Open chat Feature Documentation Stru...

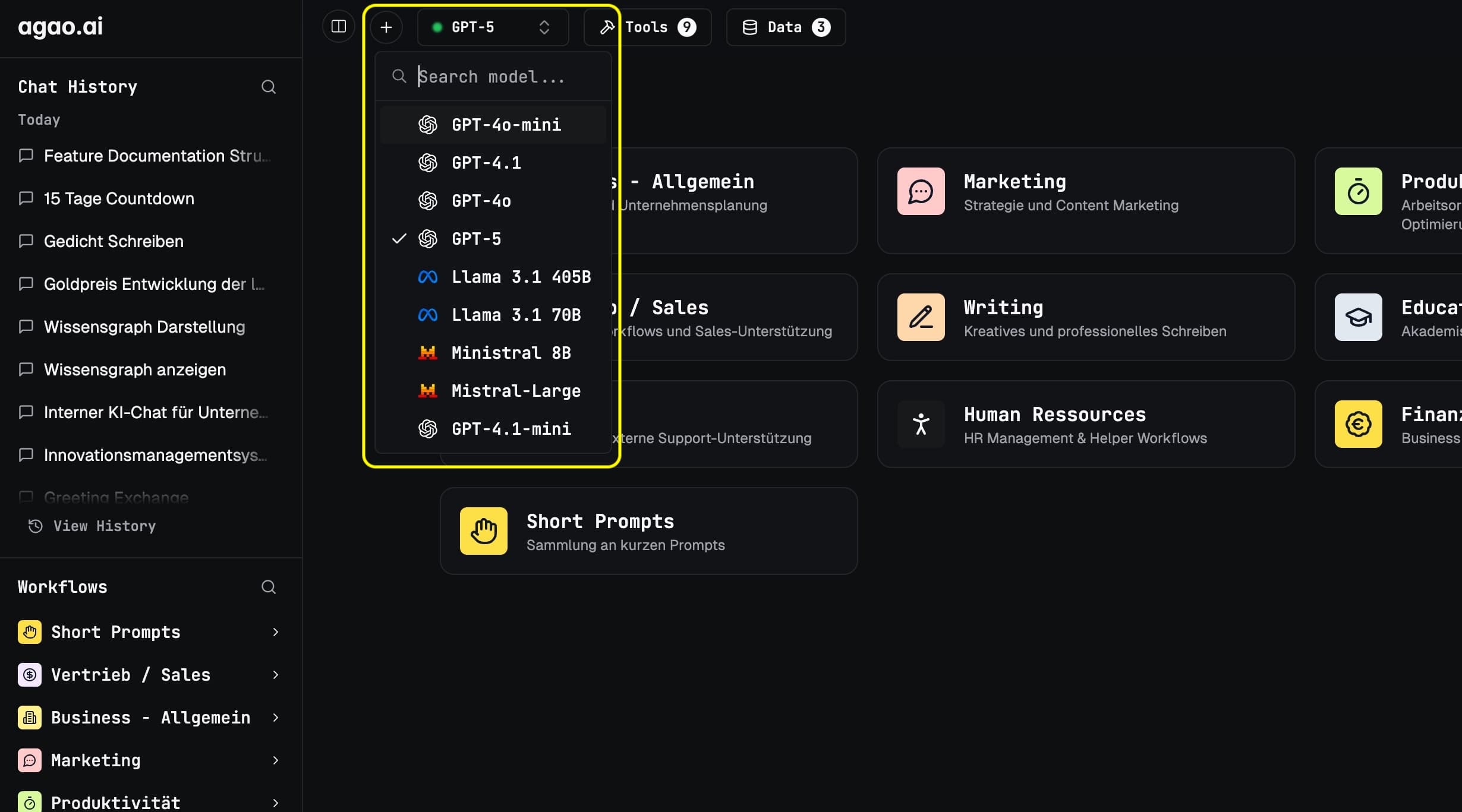tap(145, 156)
